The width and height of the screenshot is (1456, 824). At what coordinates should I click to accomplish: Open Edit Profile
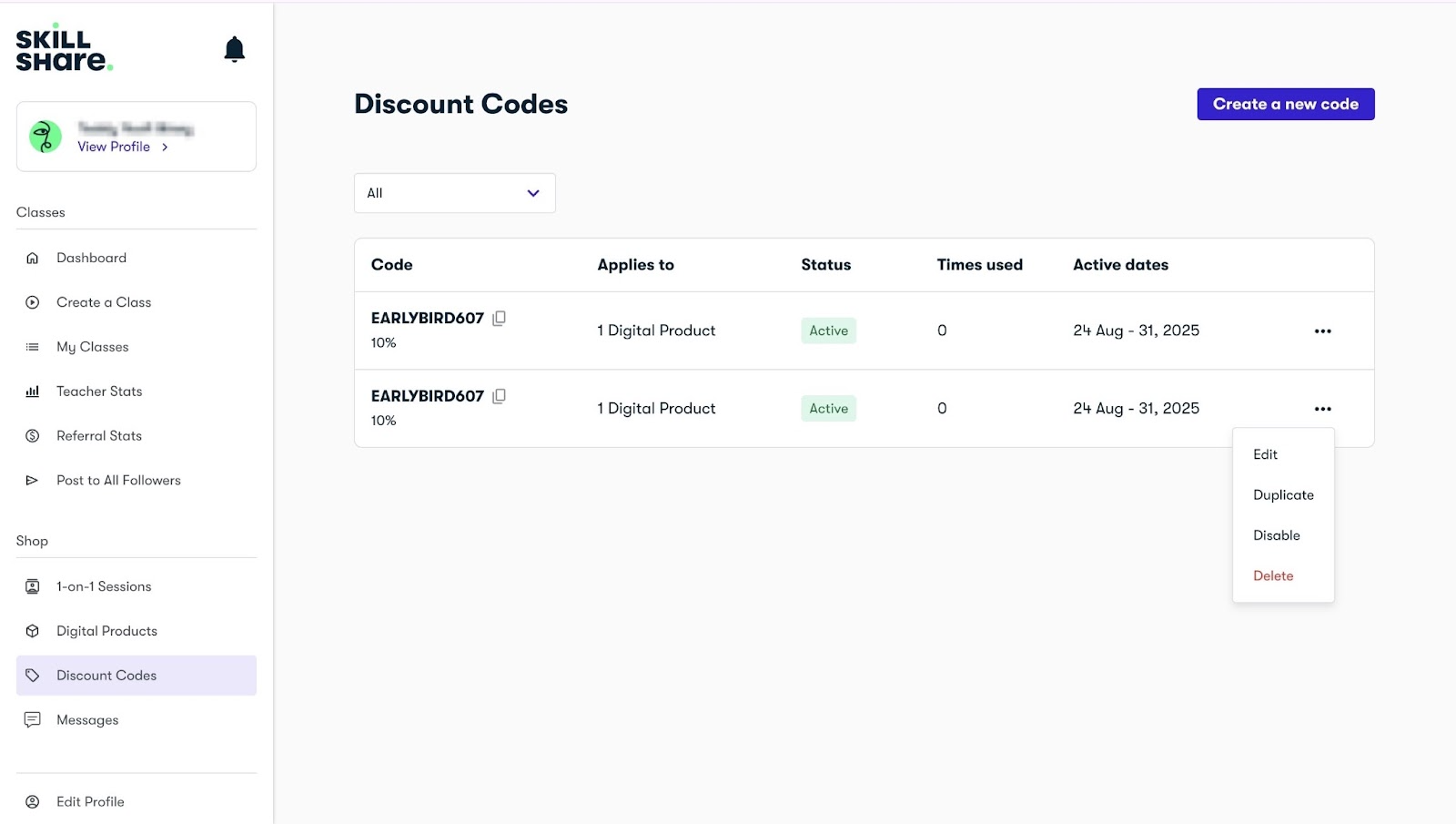tap(90, 802)
